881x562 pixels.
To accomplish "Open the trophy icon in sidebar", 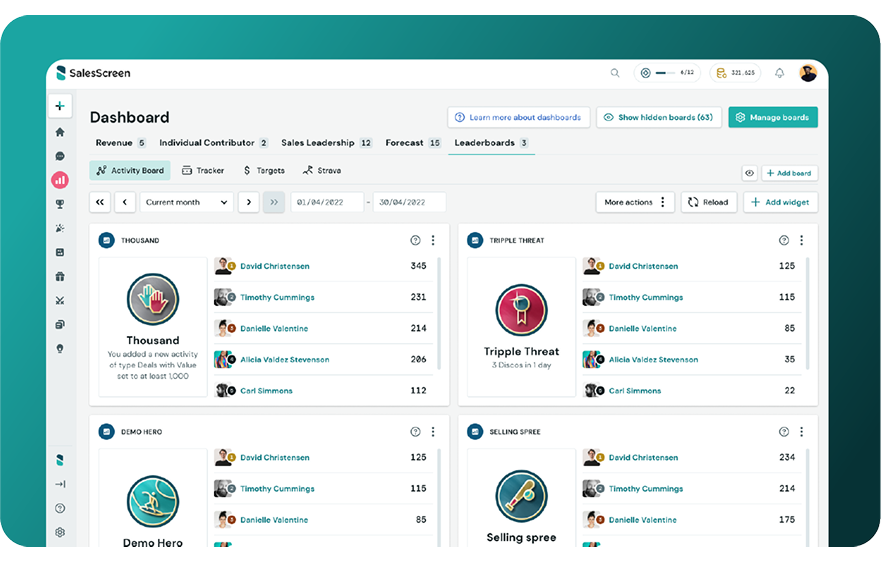I will coord(60,204).
